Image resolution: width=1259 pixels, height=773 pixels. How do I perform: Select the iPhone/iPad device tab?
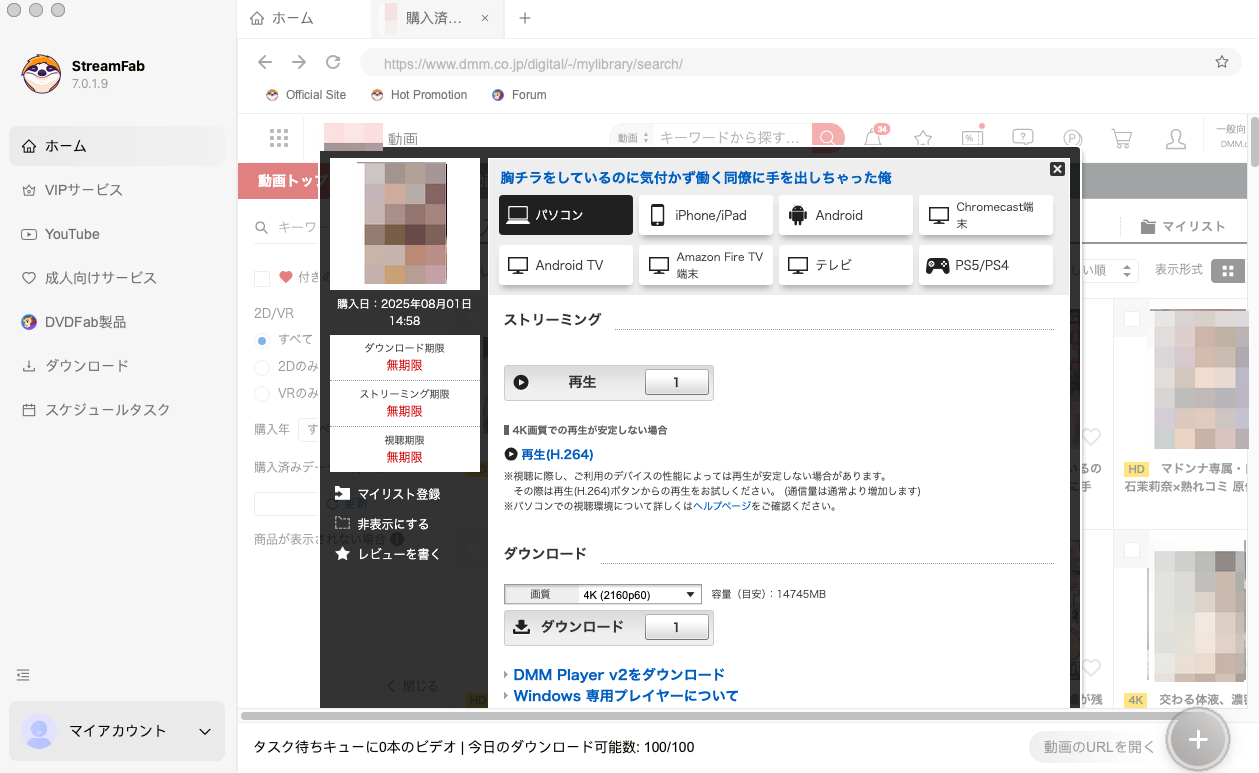(706, 215)
